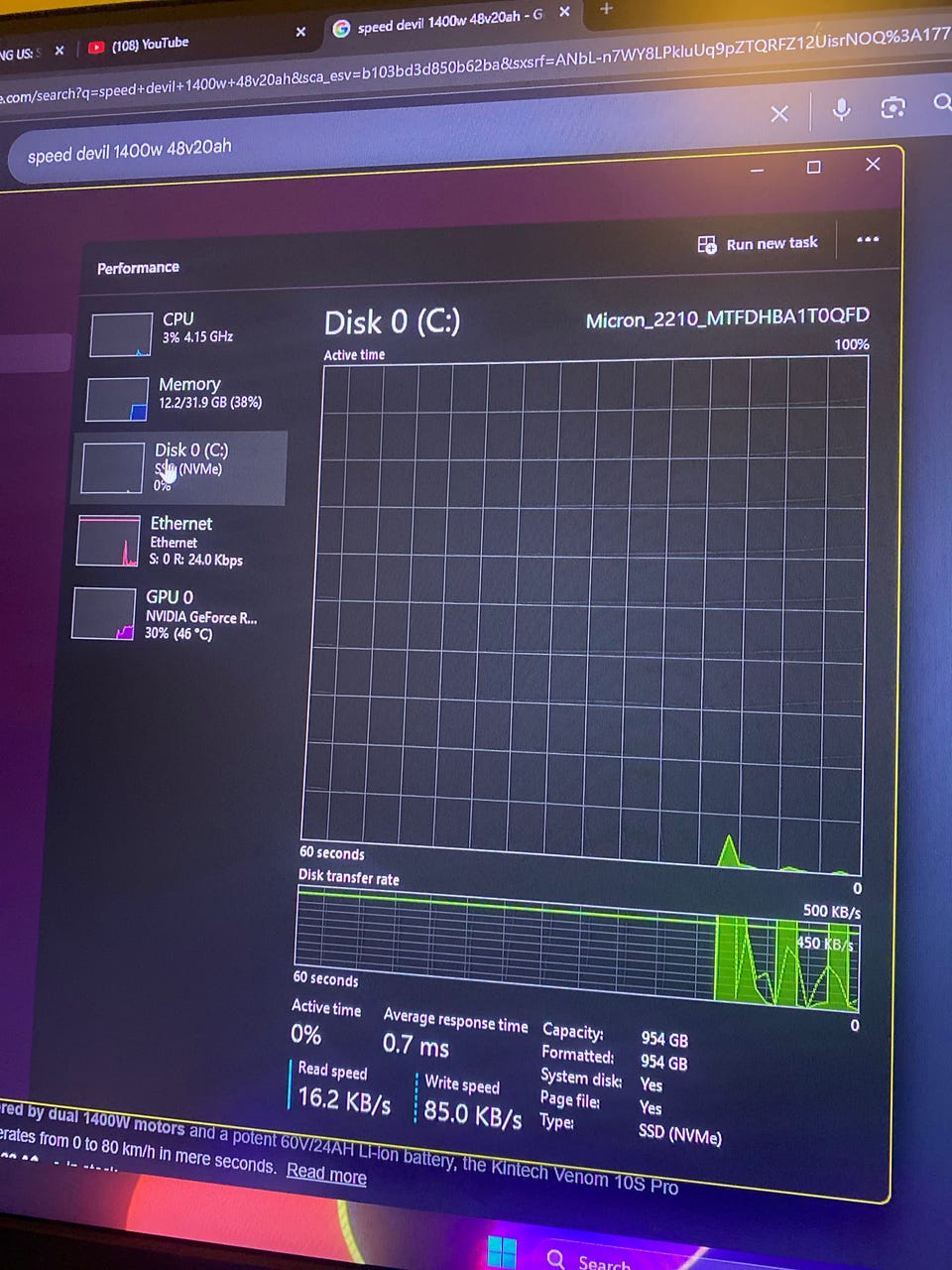
Task: Click Run new task button
Action: (x=759, y=243)
